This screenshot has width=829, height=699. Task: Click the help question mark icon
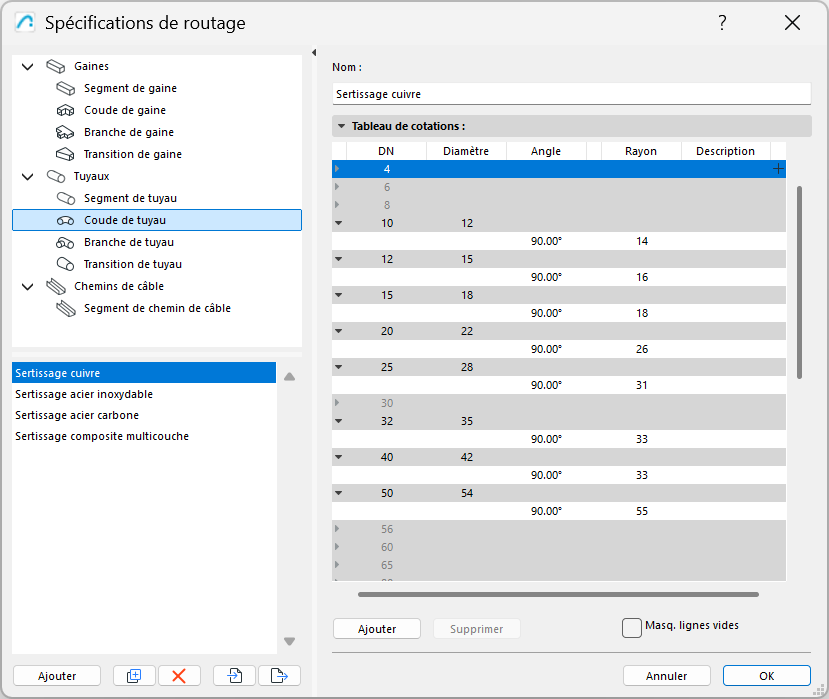point(722,23)
